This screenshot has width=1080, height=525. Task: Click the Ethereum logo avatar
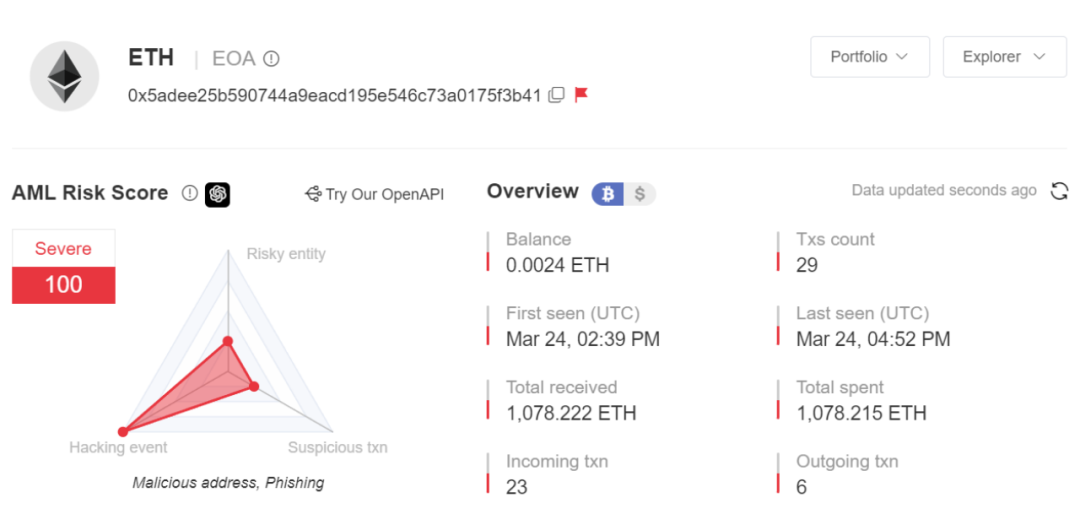pyautogui.click(x=65, y=76)
